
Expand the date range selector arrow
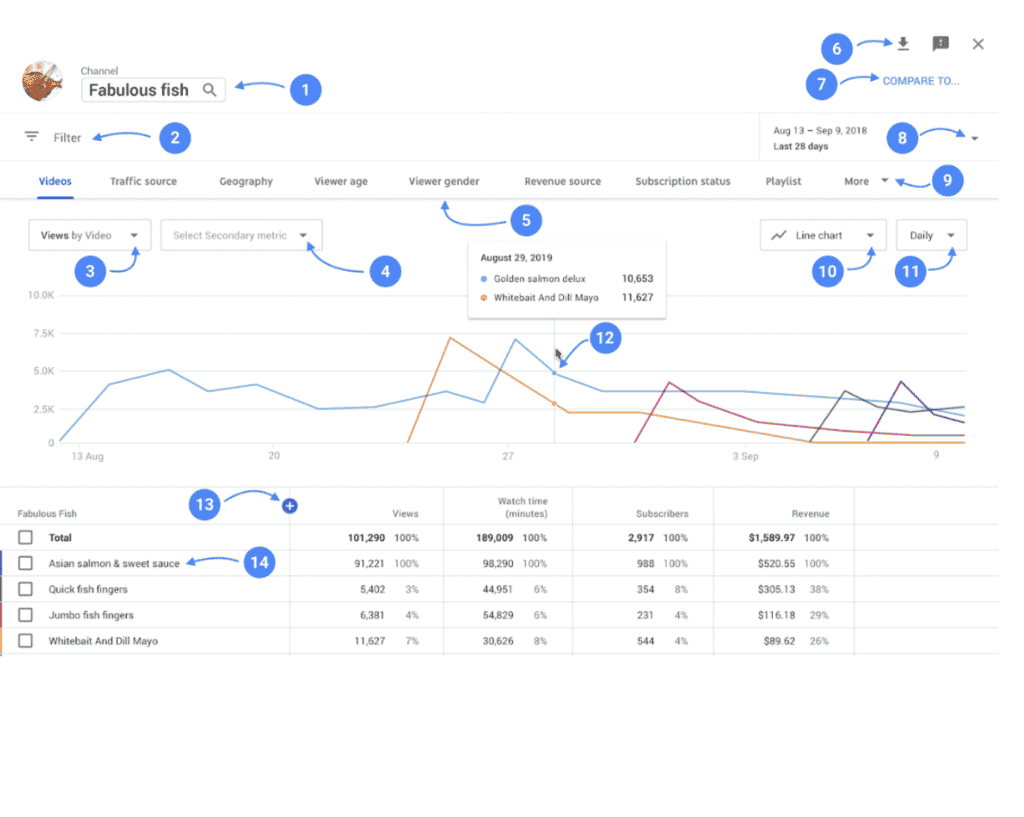975,137
